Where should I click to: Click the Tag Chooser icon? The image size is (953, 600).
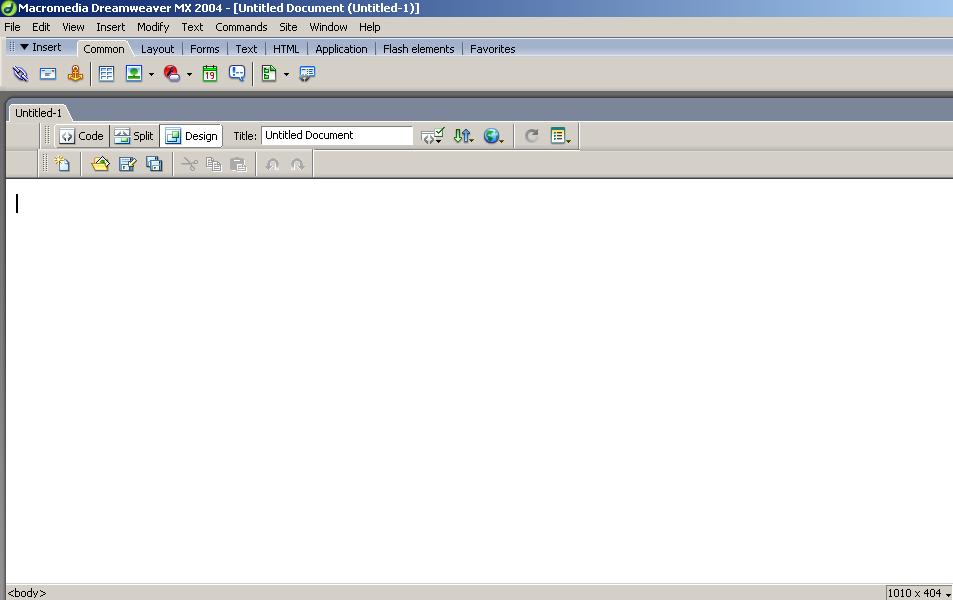(307, 74)
